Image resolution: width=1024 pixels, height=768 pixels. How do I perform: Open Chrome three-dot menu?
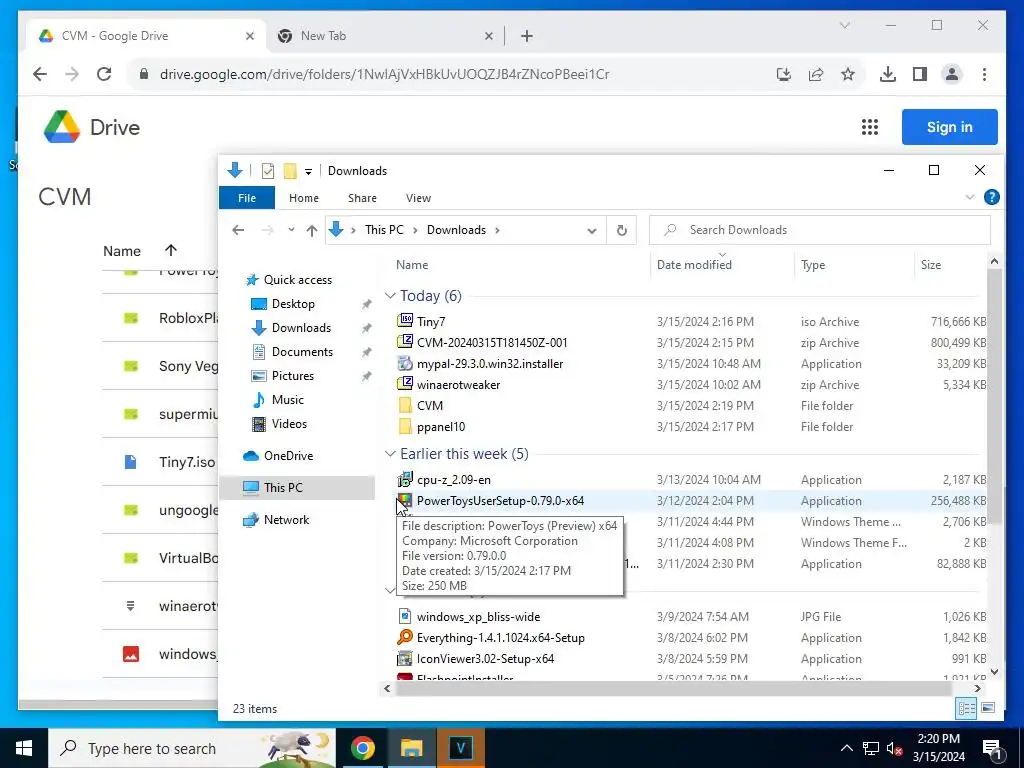984,74
